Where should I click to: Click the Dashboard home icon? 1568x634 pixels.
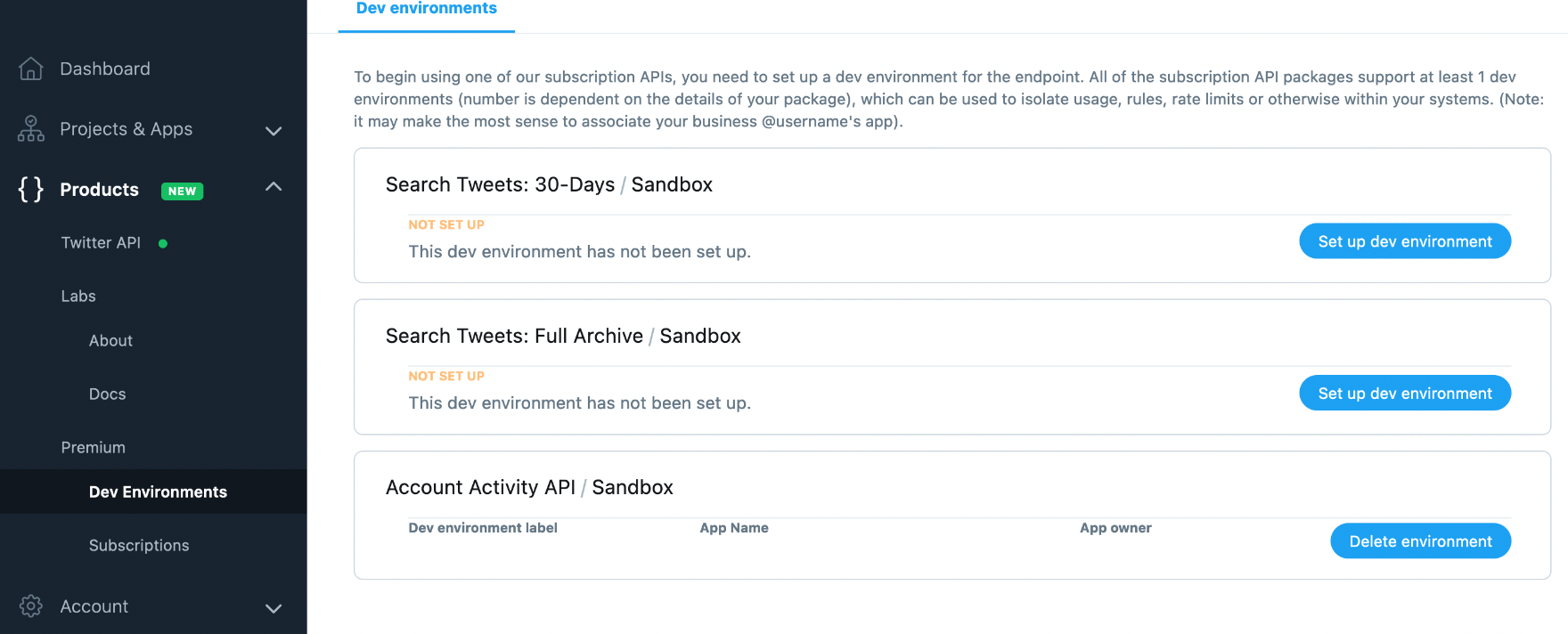(31, 69)
